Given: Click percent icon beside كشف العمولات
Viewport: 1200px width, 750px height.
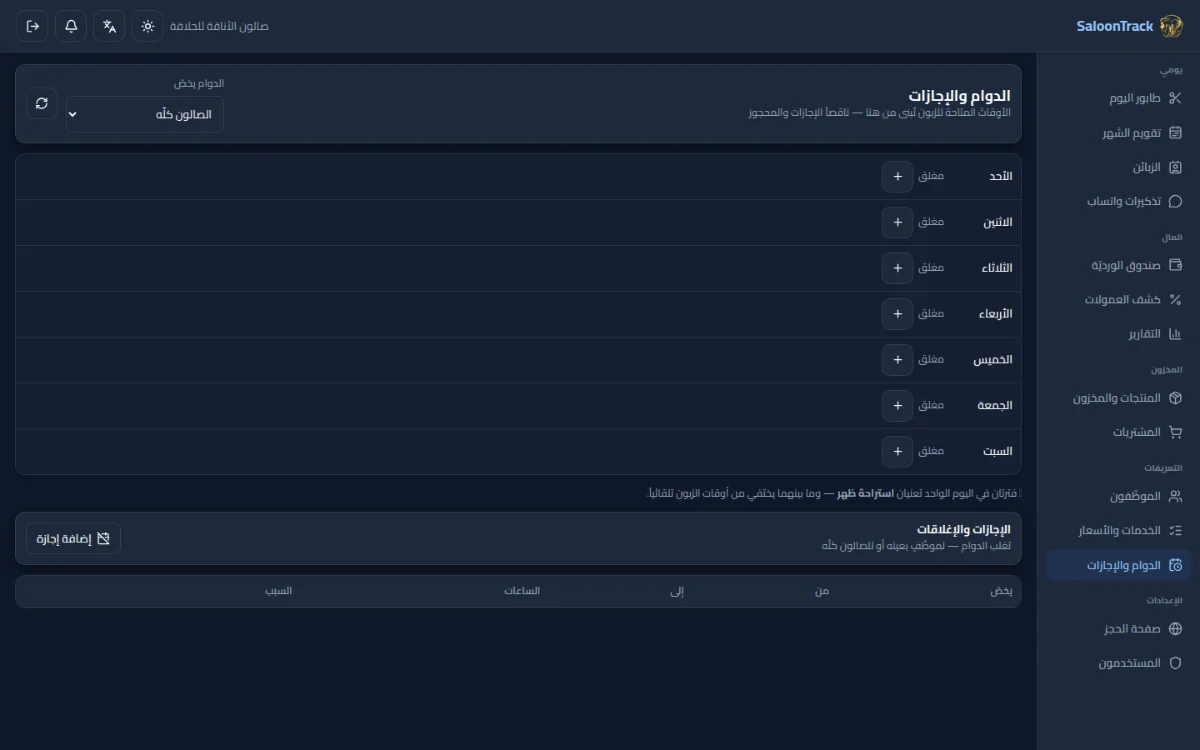Looking at the screenshot, I should pos(1175,299).
